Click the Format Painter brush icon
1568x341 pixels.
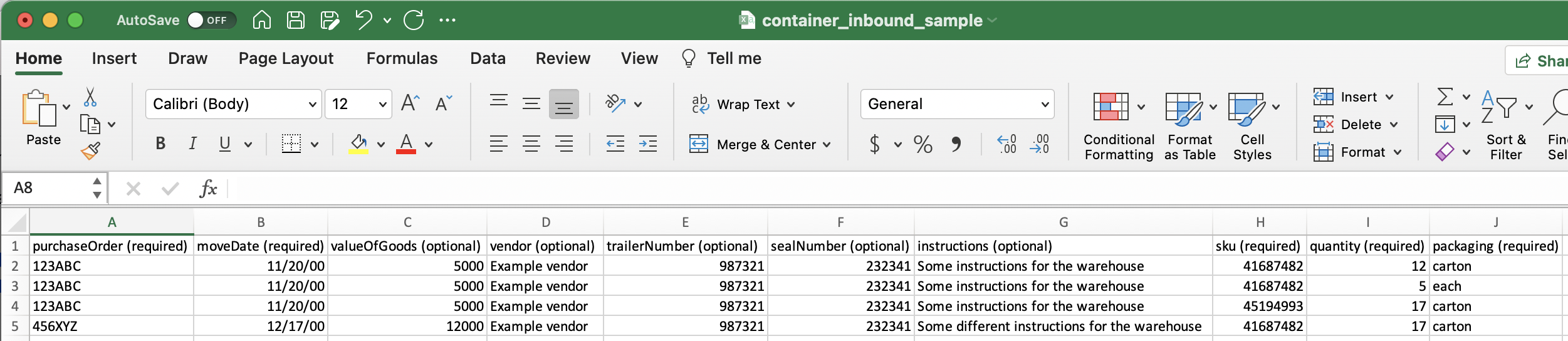coord(90,151)
